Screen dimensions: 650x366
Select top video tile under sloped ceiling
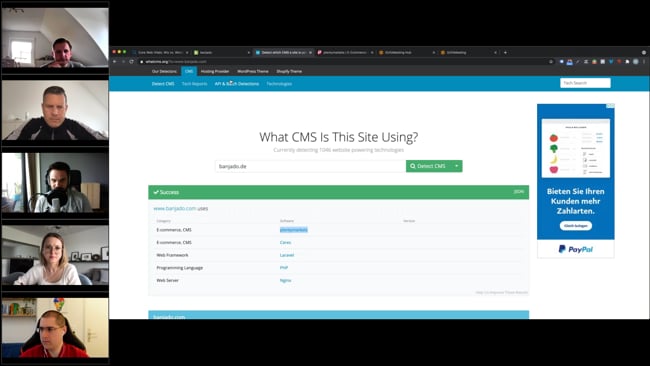pyautogui.click(x=55, y=38)
